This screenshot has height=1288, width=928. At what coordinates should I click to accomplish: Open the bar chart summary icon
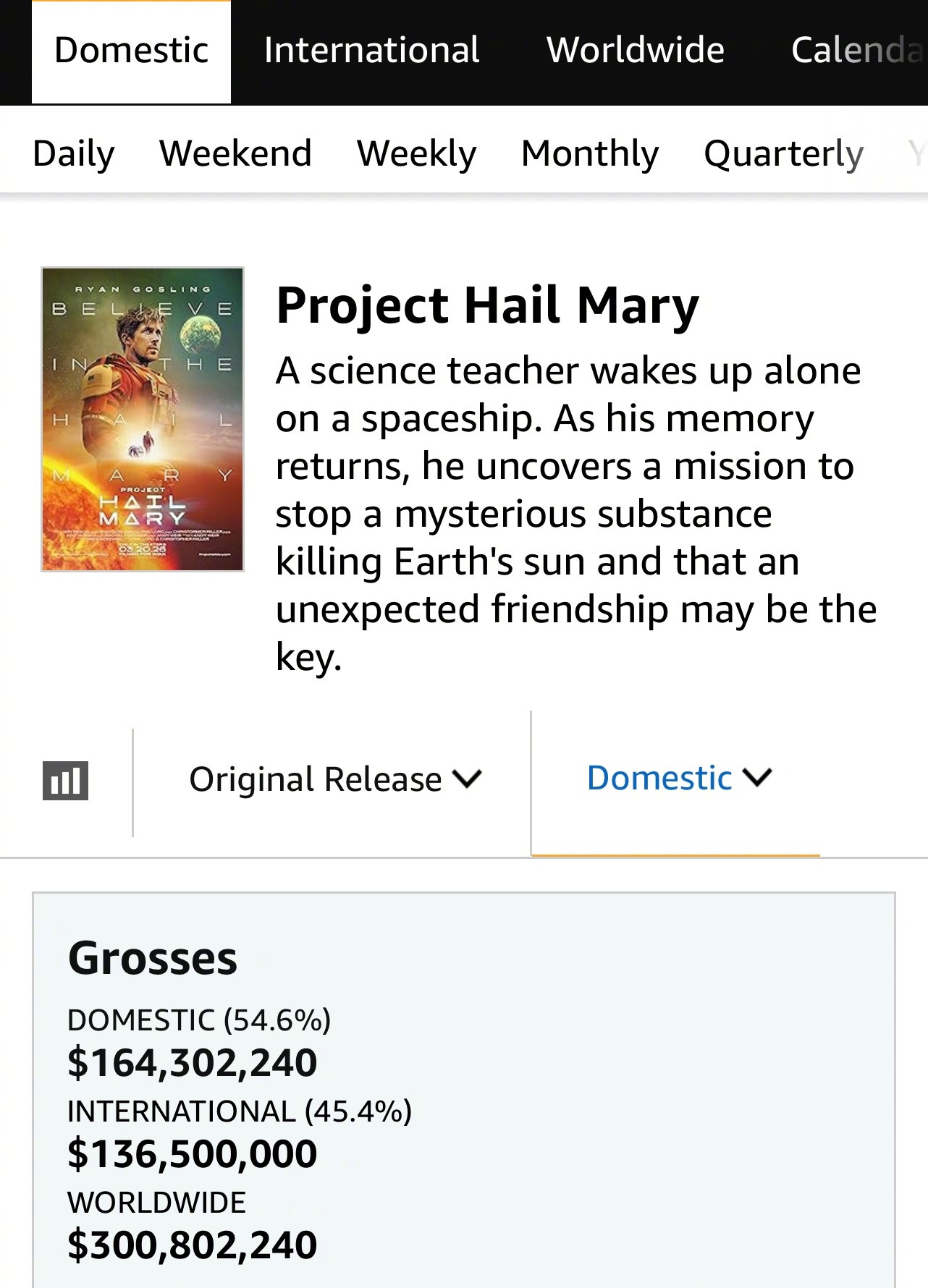pyautogui.click(x=65, y=781)
